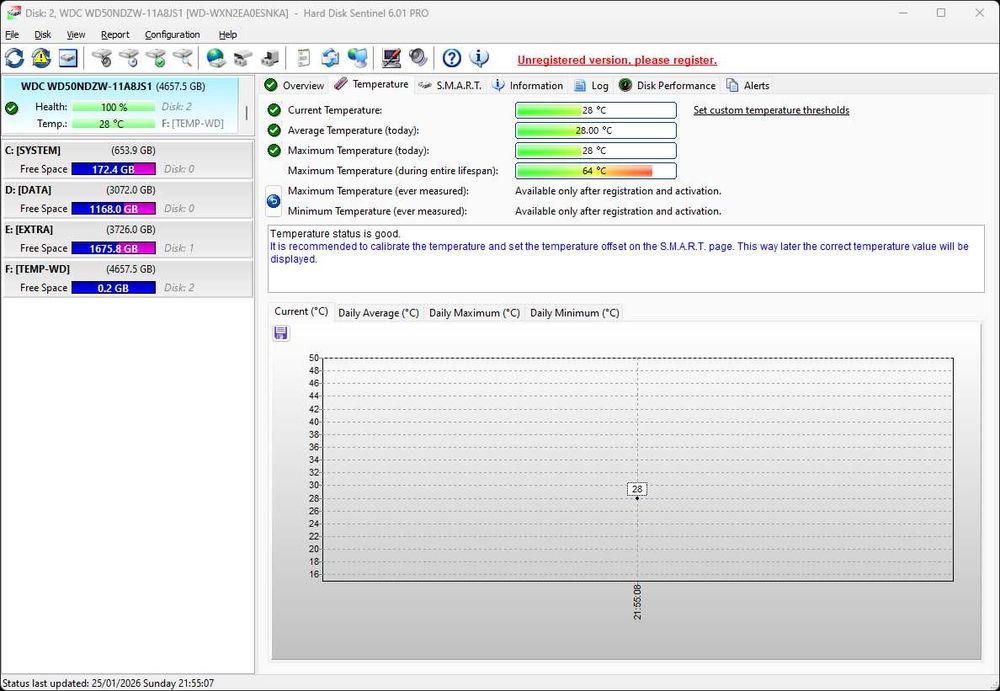Open the Alerts tab
This screenshot has height=691, width=1000.
click(747, 85)
